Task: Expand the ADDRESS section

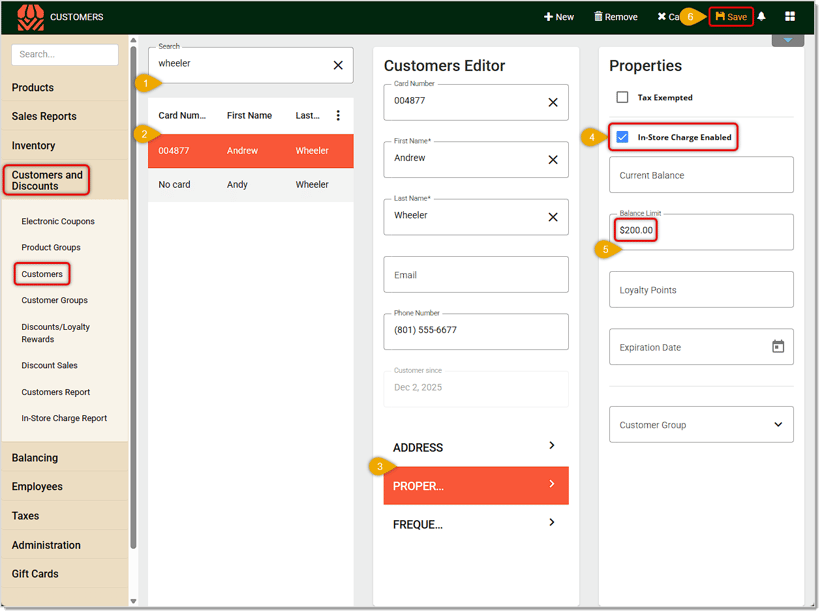Action: 477,448
